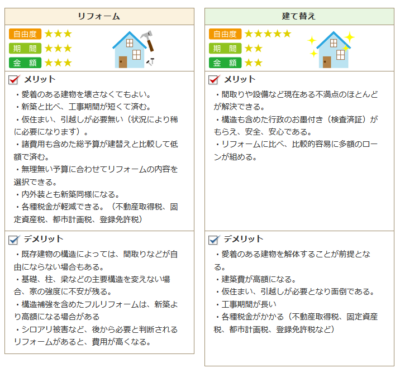Click the red メリット checkmark in 建て替え
400x368 pixels.
point(214,79)
